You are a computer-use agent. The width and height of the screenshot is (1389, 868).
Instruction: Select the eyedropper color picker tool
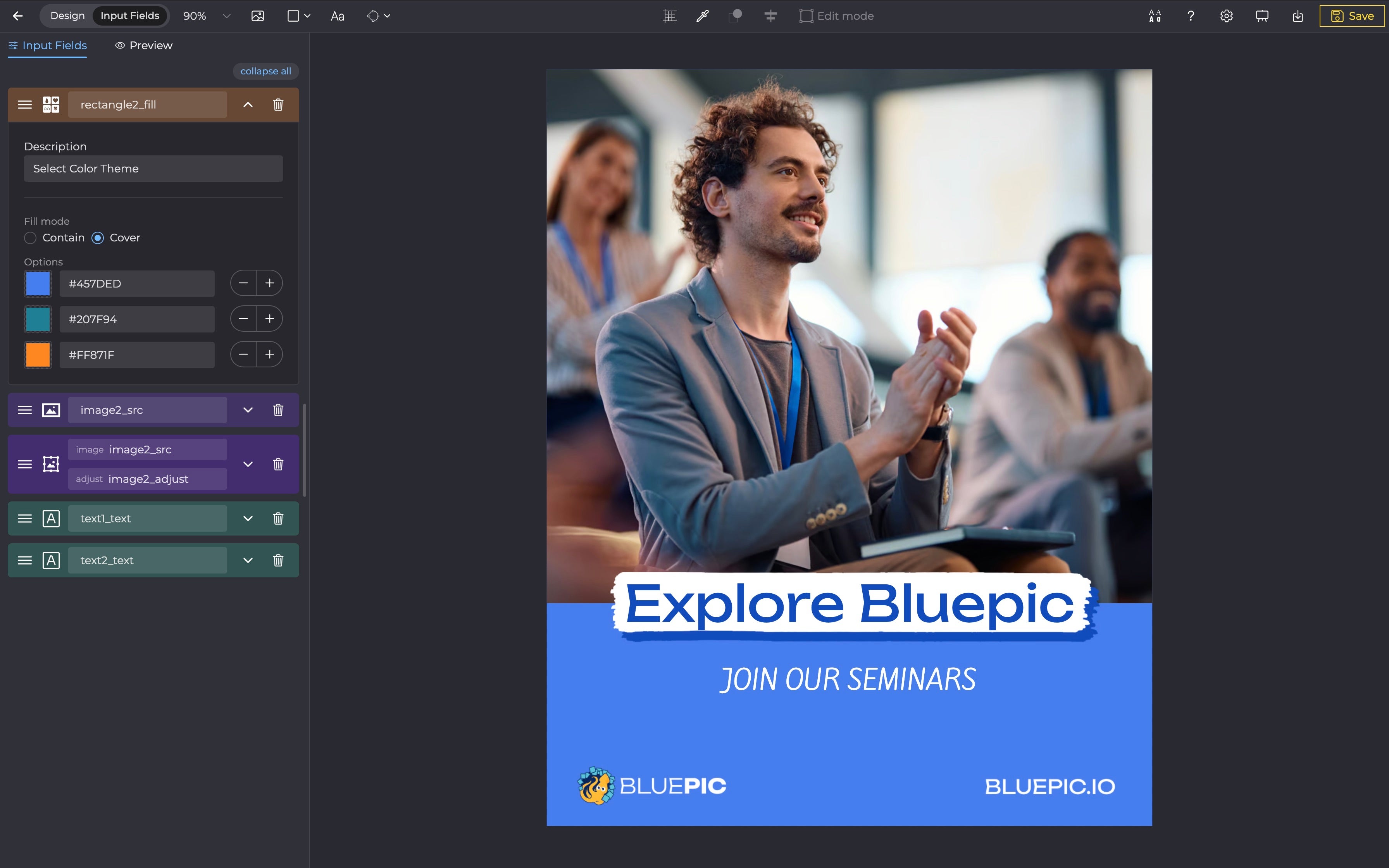702,16
